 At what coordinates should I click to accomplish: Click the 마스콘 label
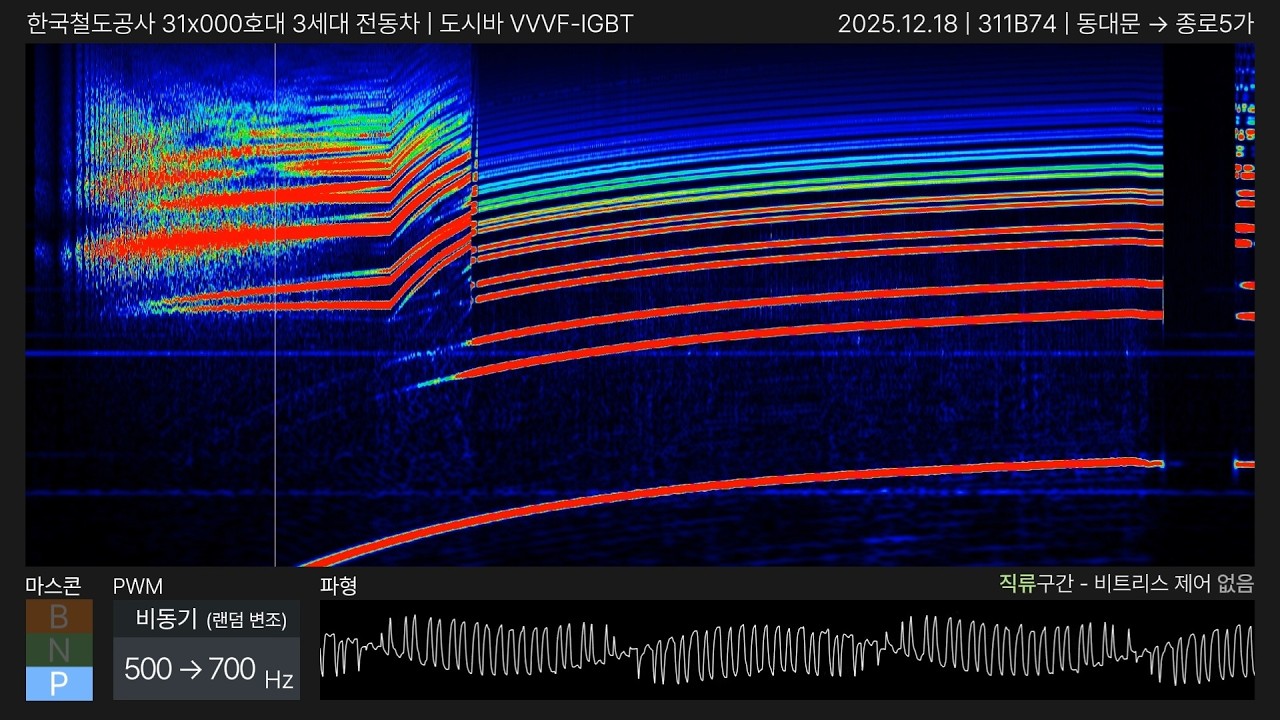53,586
